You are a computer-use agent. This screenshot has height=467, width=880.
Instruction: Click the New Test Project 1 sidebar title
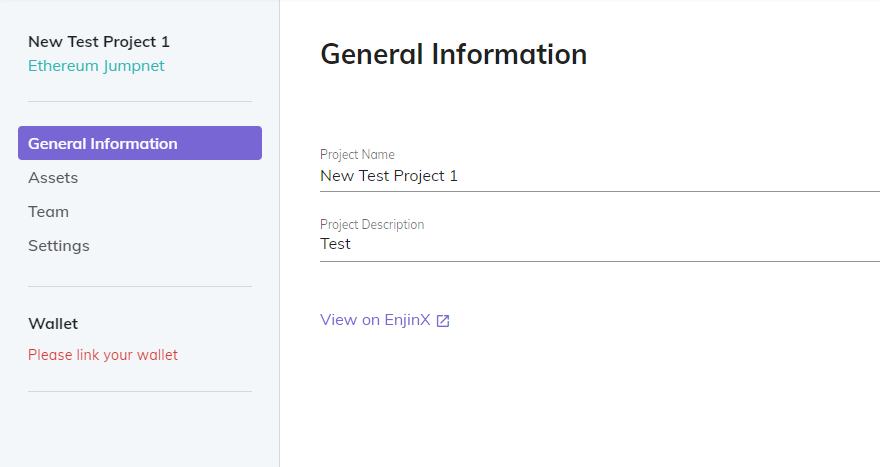click(x=99, y=42)
